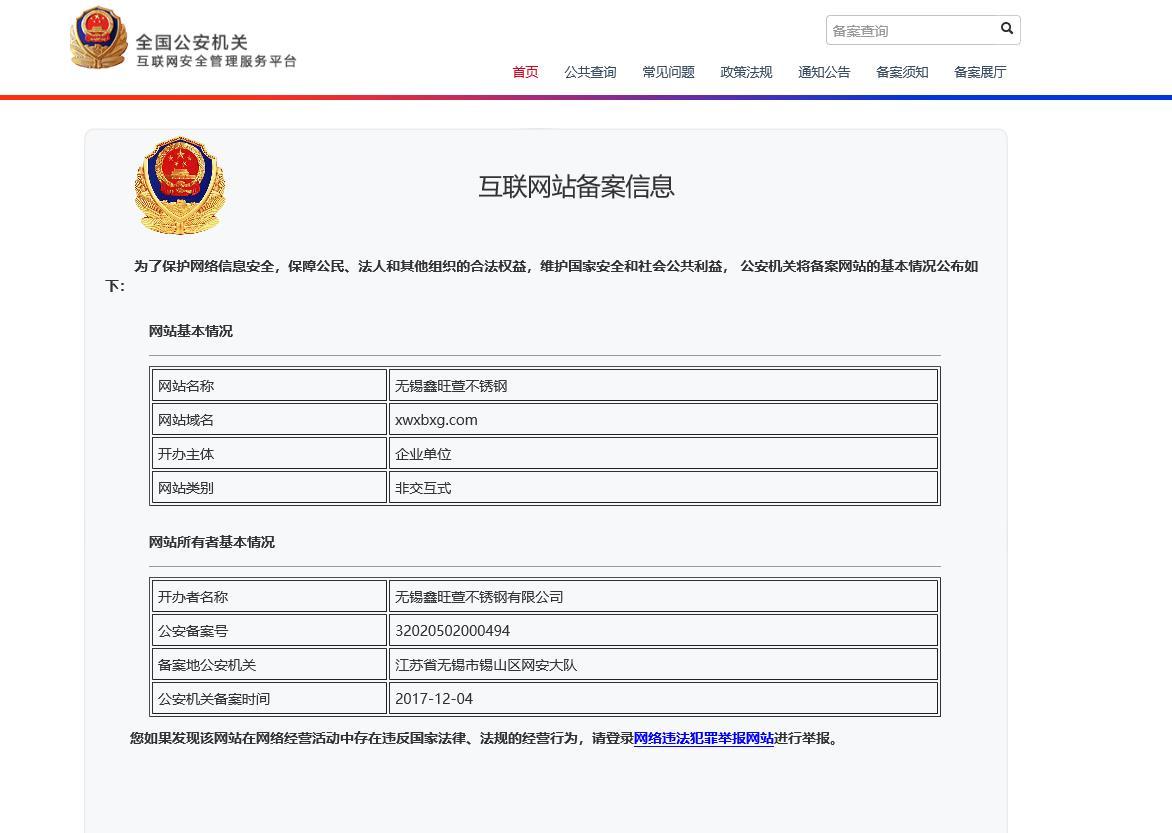1172x833 pixels.
Task: Select record number 32020502000494
Action: point(663,630)
